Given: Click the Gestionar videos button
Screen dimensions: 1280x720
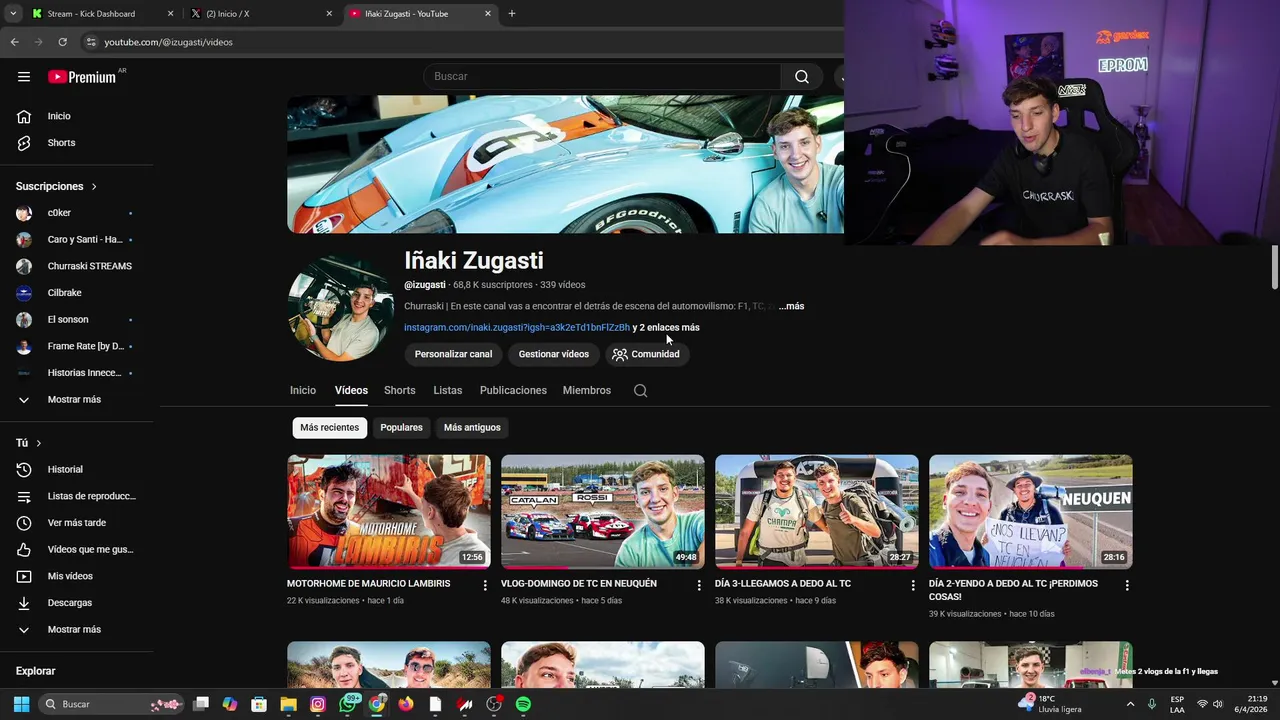Looking at the screenshot, I should click(553, 354).
